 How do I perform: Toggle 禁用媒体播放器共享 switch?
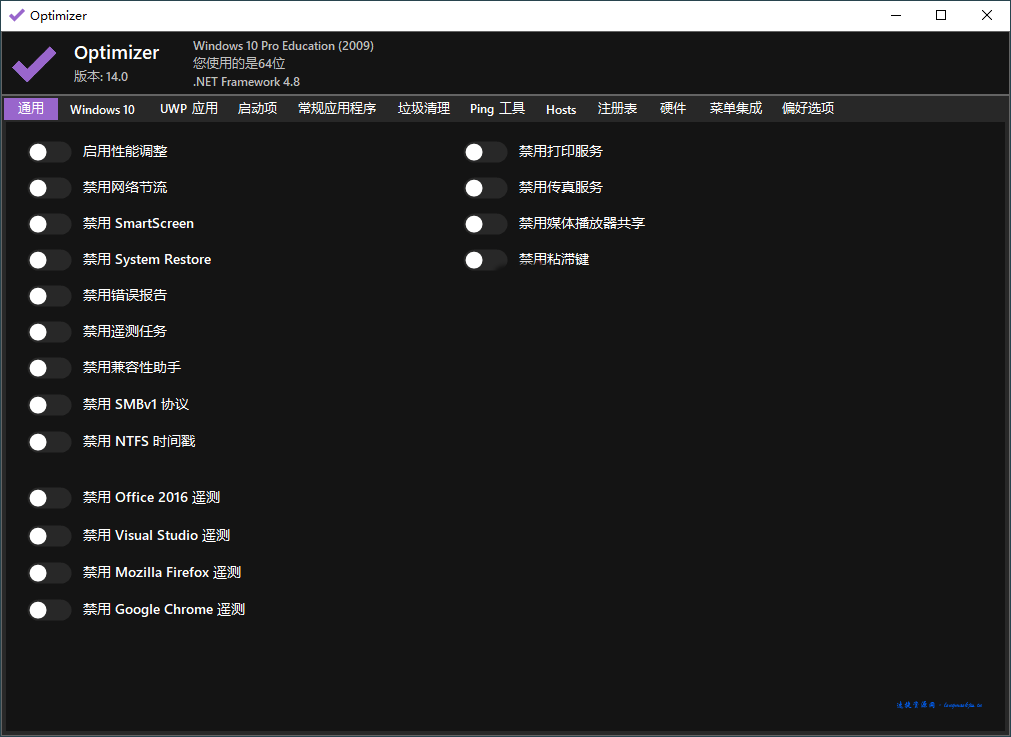(x=486, y=224)
